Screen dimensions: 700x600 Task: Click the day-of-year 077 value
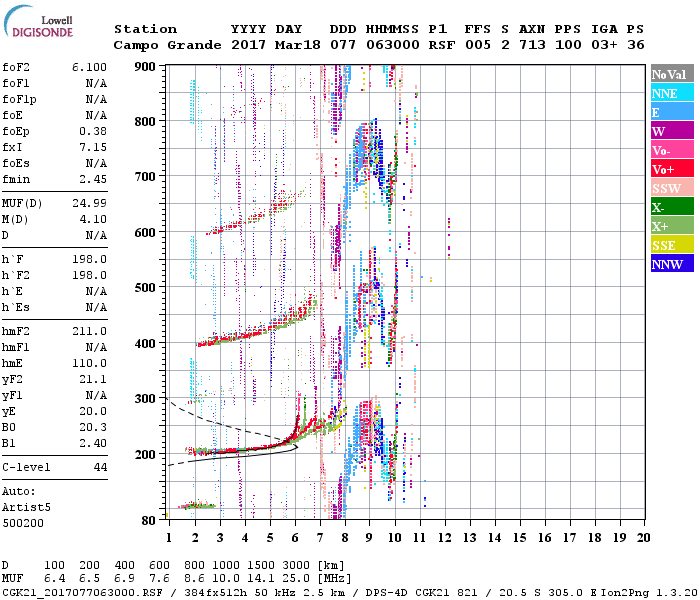coord(343,45)
